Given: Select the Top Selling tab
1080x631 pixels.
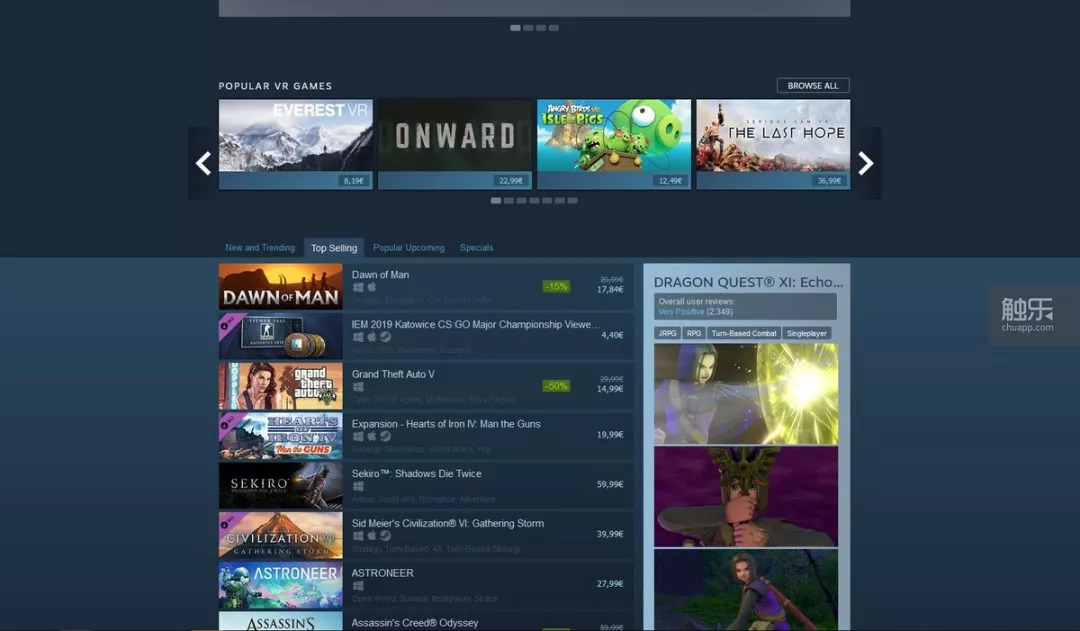Looking at the screenshot, I should click(x=334, y=248).
